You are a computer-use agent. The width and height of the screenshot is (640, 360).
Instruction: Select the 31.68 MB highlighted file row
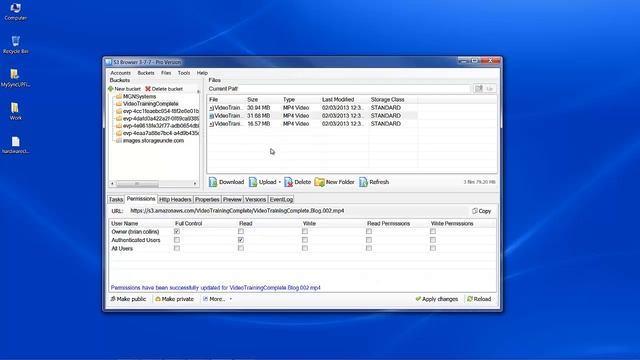tap(313, 116)
